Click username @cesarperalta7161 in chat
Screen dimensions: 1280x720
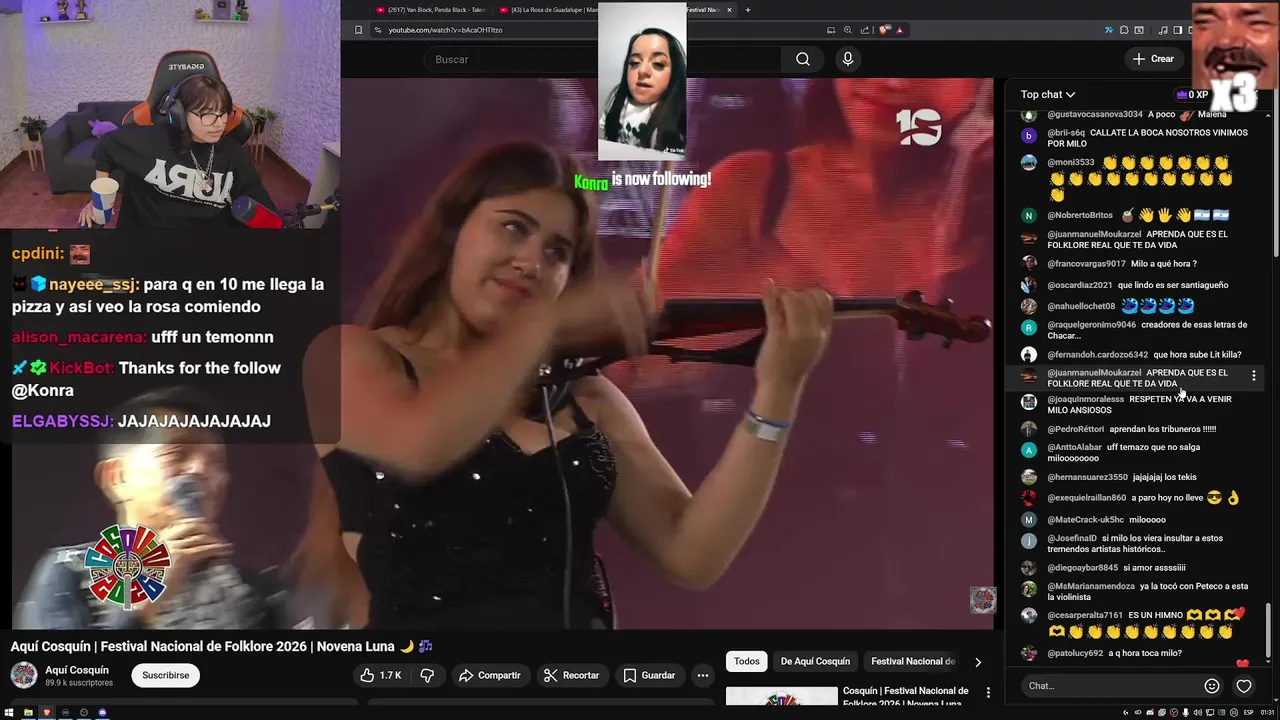point(1085,615)
